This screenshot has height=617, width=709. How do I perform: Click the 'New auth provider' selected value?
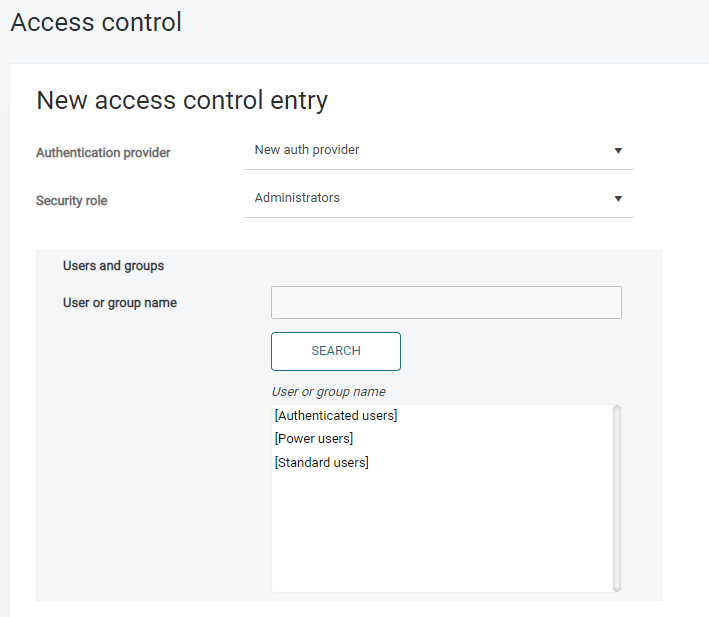pyautogui.click(x=307, y=150)
